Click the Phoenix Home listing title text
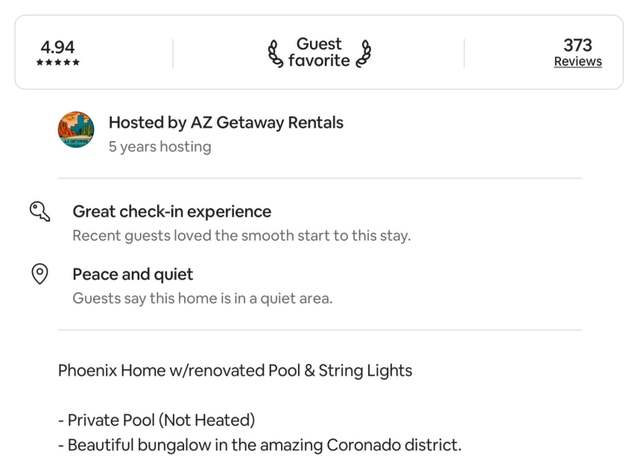Image resolution: width=640 pixels, height=460 pixels. tap(235, 371)
